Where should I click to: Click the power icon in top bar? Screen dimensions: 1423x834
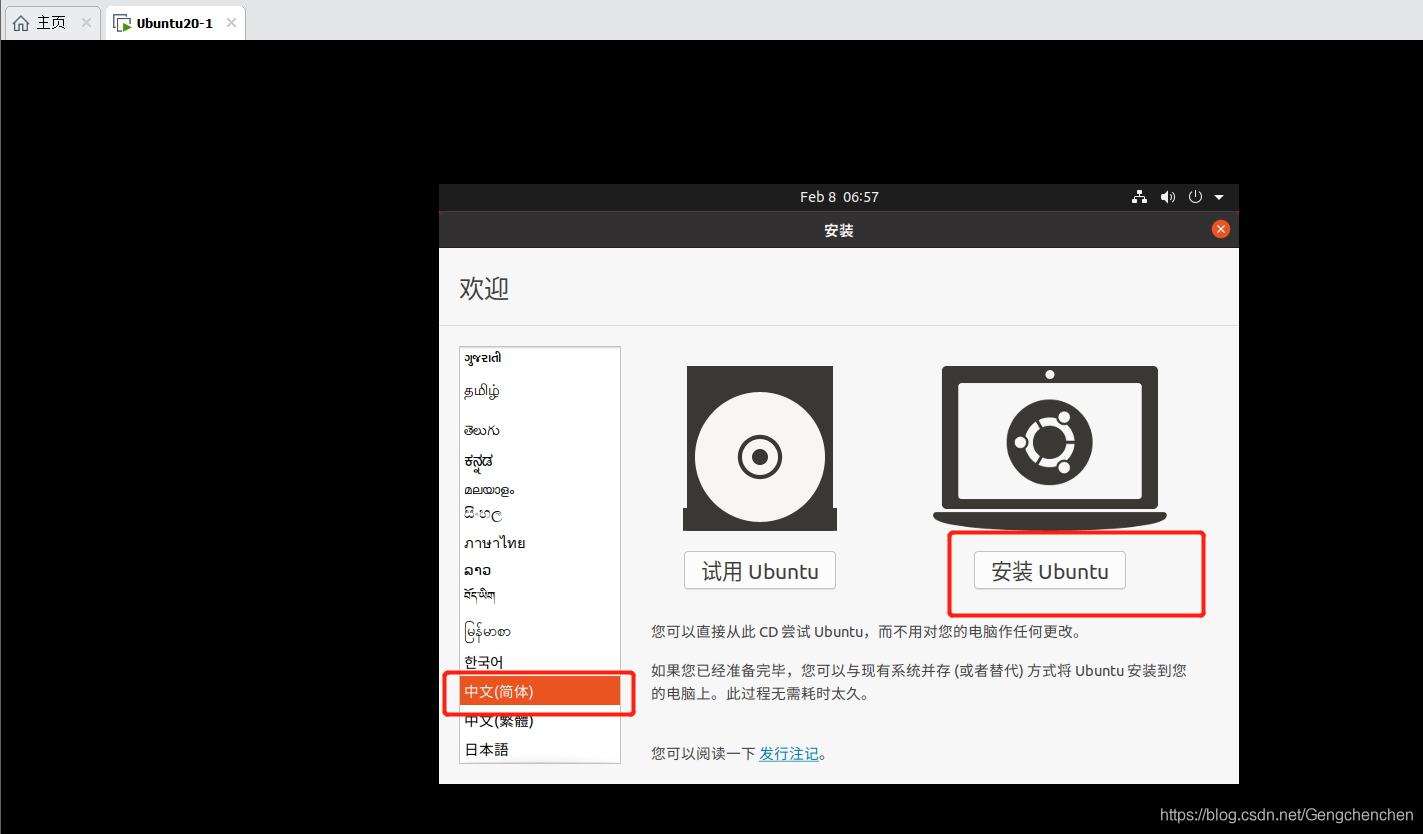click(x=1195, y=197)
